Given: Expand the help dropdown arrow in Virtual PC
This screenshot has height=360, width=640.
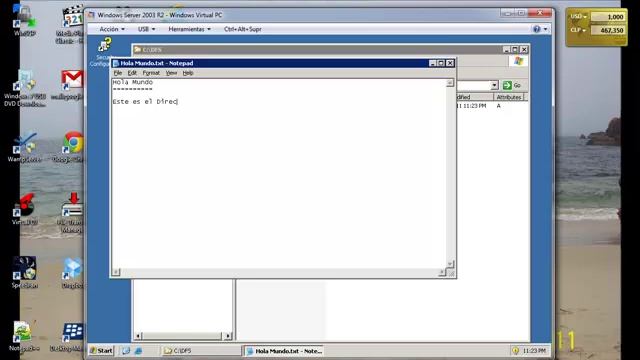Looking at the screenshot, I should coord(545,29).
